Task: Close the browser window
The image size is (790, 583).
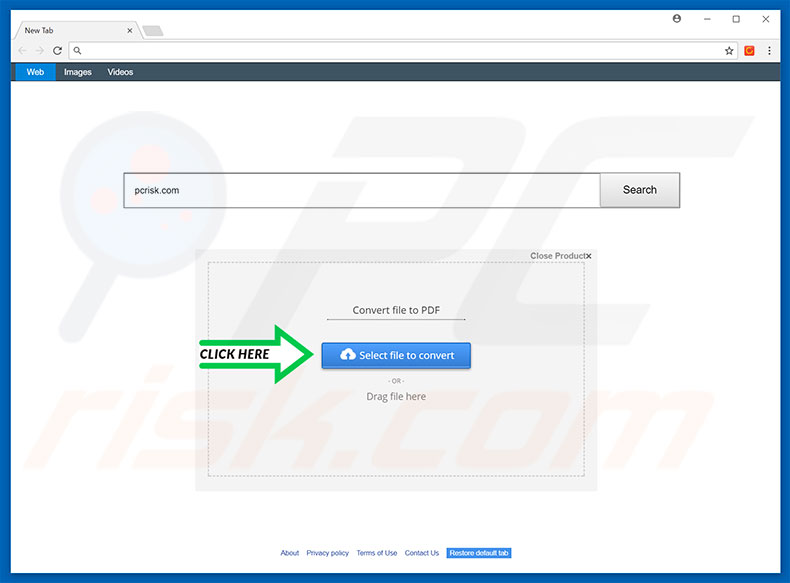Action: pyautogui.click(x=766, y=19)
